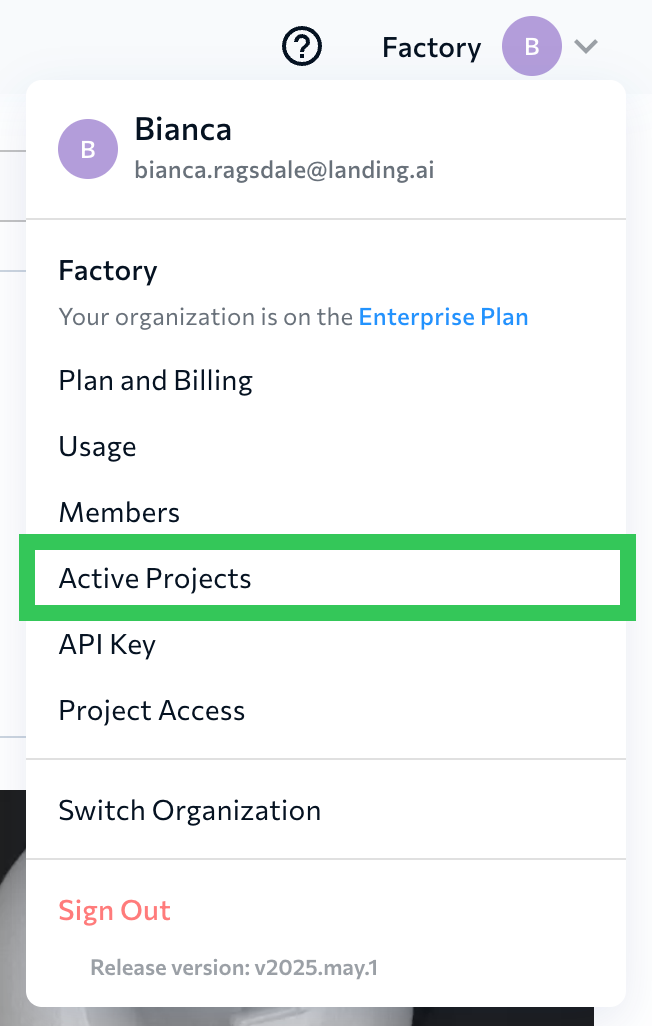Click the Factory label in the header
Image resolution: width=652 pixels, height=1026 pixels.
[431, 46]
